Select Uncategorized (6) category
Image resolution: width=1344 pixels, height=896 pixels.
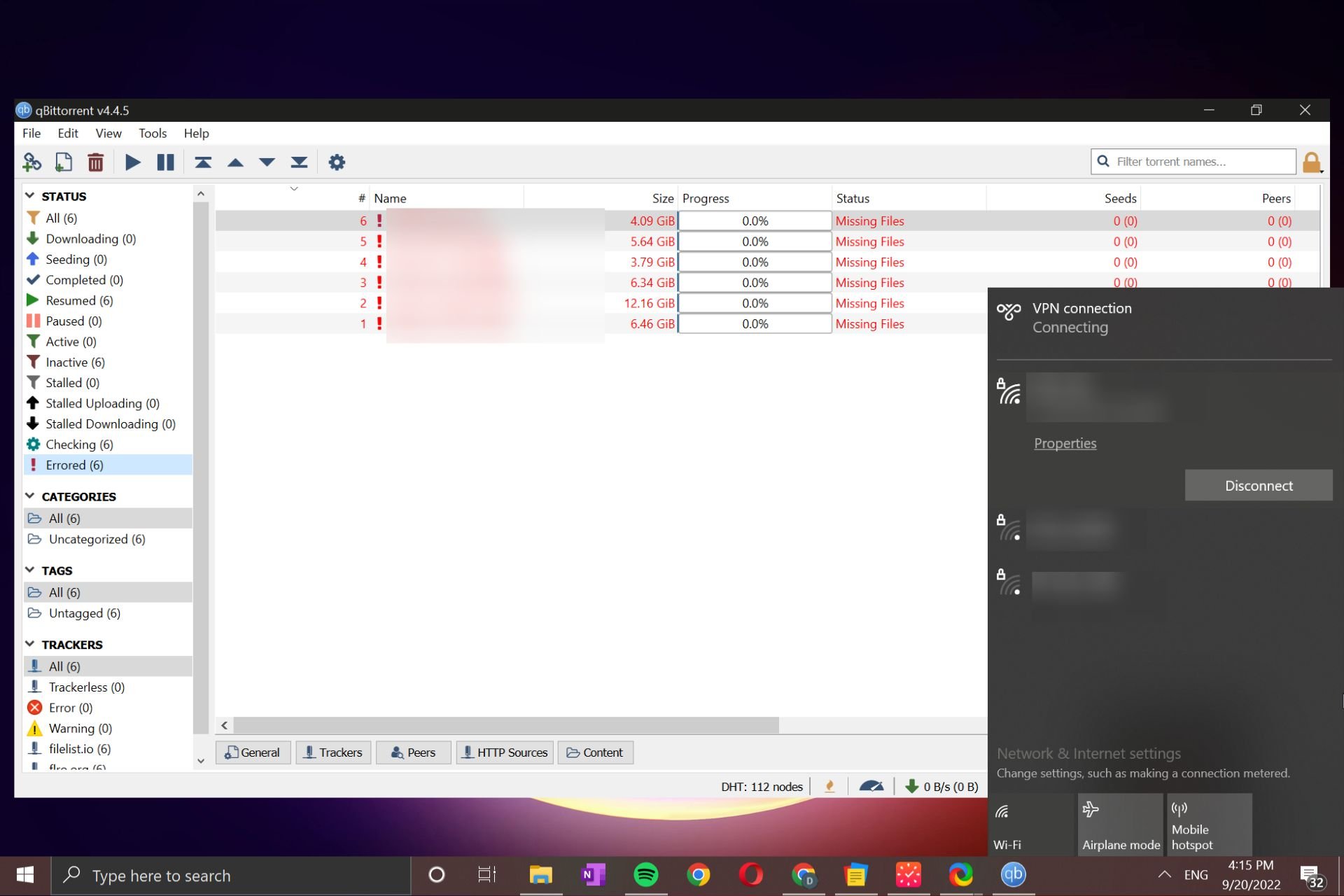[x=97, y=539]
